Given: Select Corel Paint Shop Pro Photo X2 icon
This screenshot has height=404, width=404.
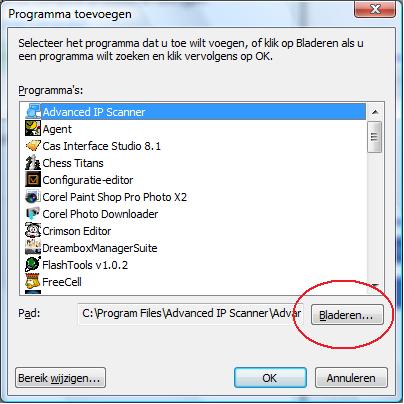Looking at the screenshot, I should coord(33,197).
